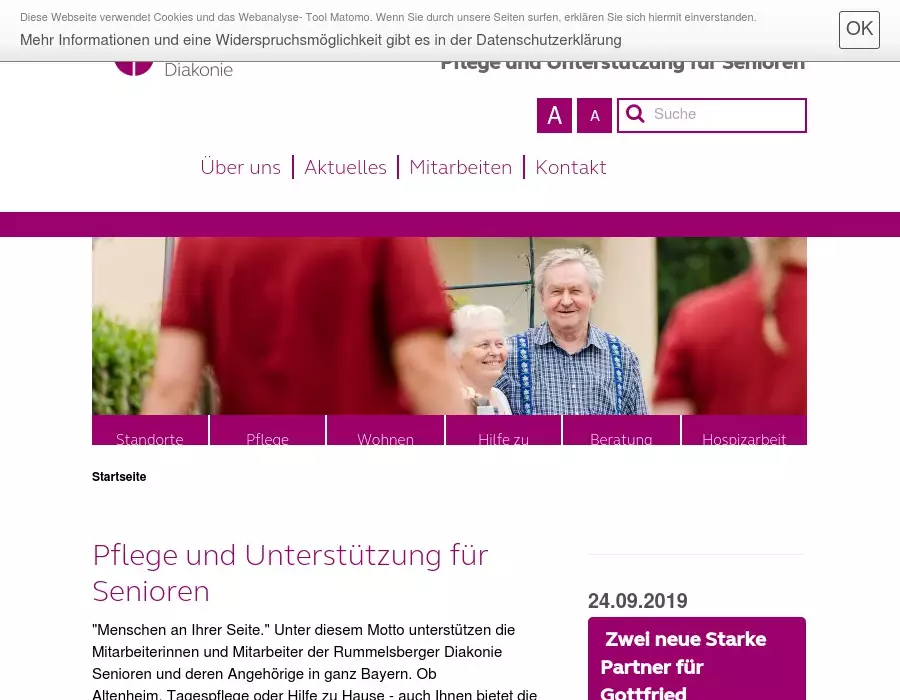This screenshot has height=700, width=900.
Task: Dismiss cookie notice with OK button
Action: [x=859, y=30]
